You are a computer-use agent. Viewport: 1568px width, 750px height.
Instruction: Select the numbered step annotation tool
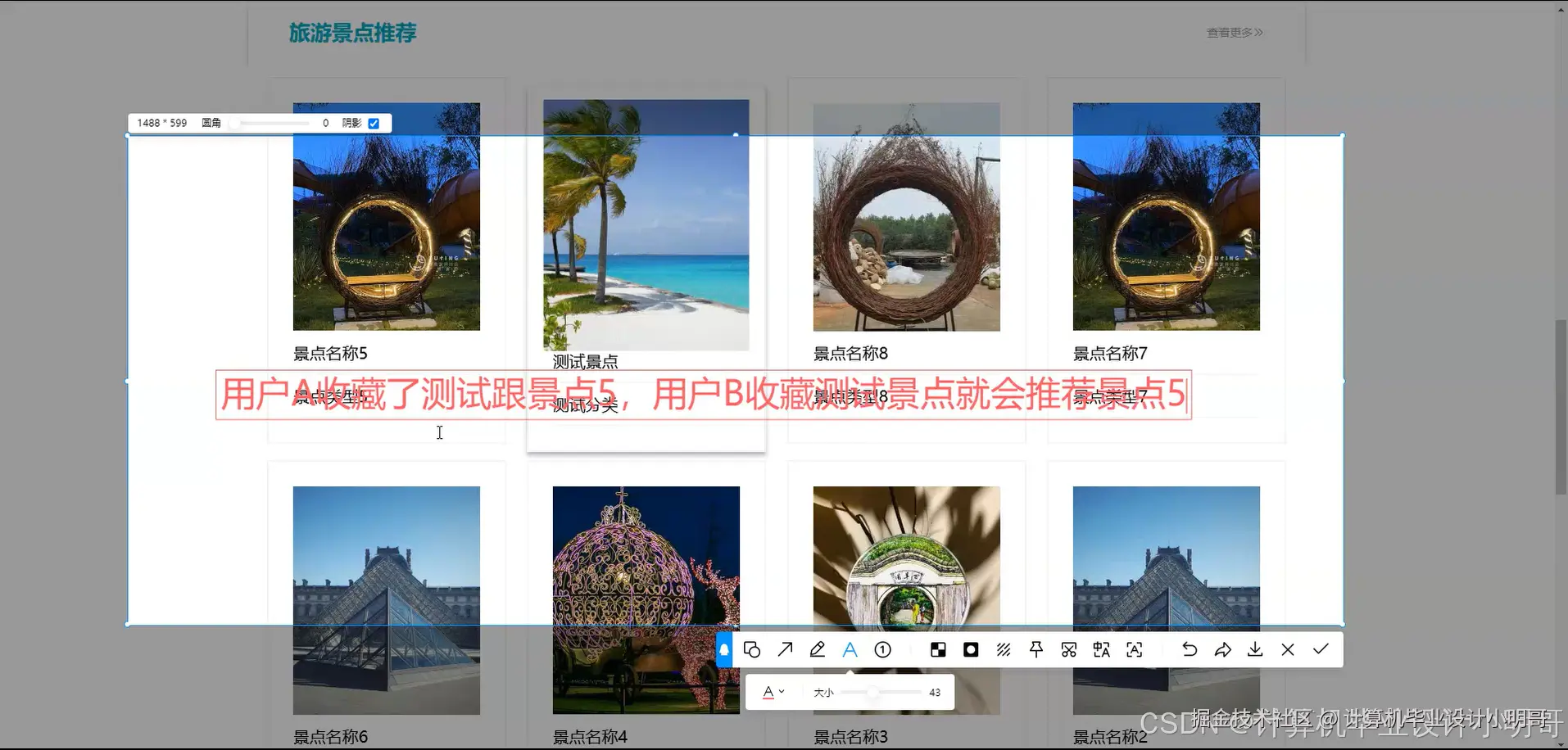(882, 648)
